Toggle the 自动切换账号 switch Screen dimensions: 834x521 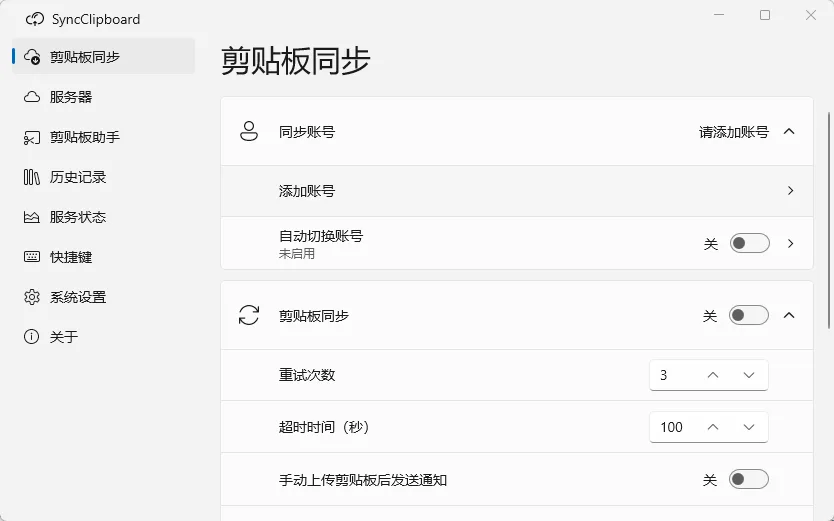point(749,243)
